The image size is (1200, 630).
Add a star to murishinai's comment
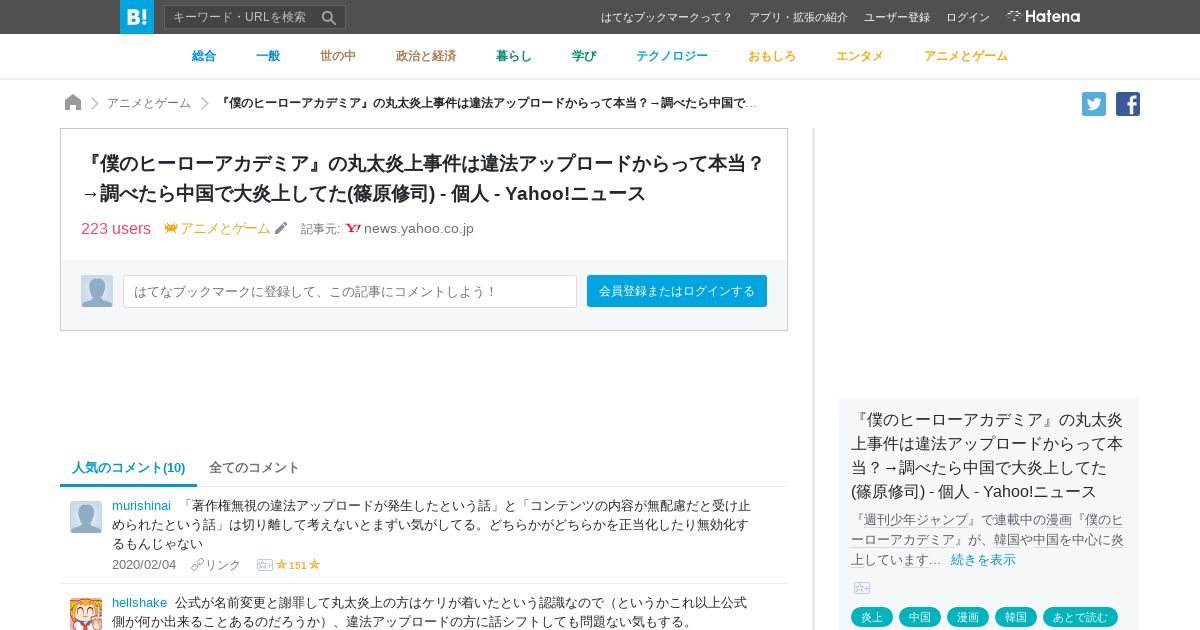tap(265, 565)
